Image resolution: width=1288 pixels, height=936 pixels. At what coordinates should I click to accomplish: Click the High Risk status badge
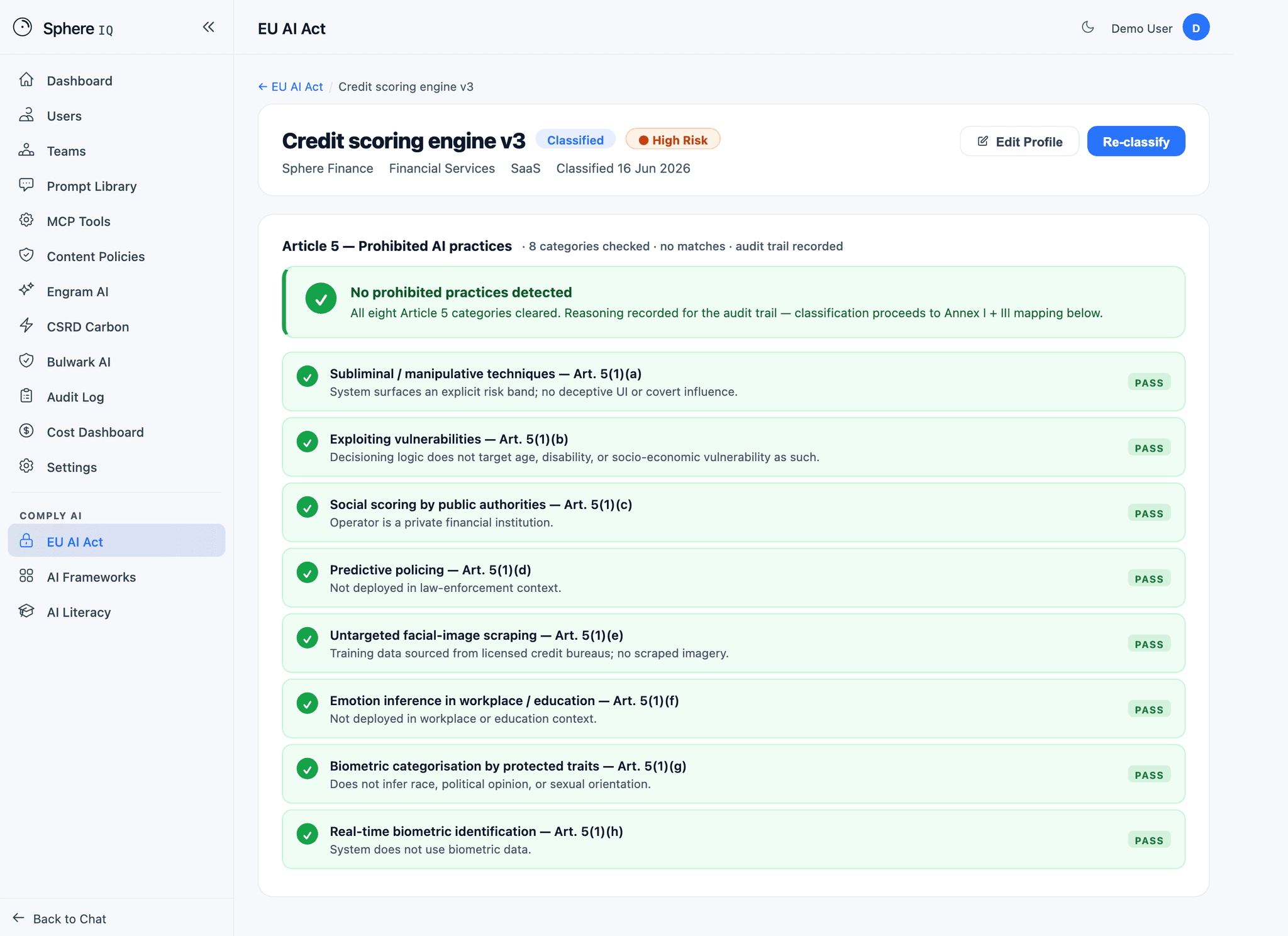point(673,140)
